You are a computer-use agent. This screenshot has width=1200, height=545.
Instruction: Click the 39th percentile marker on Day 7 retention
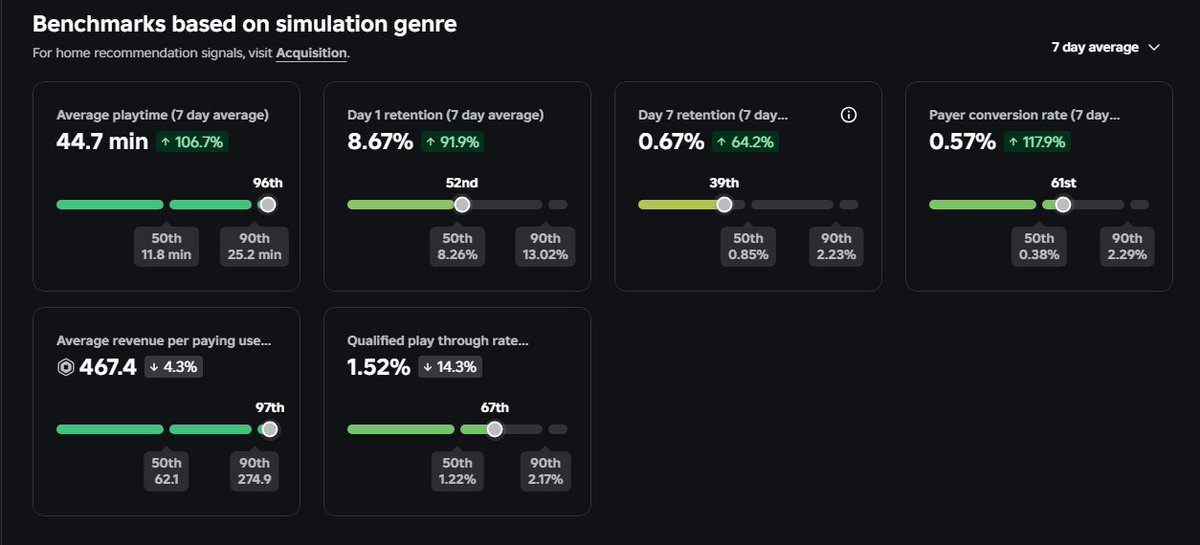724,204
